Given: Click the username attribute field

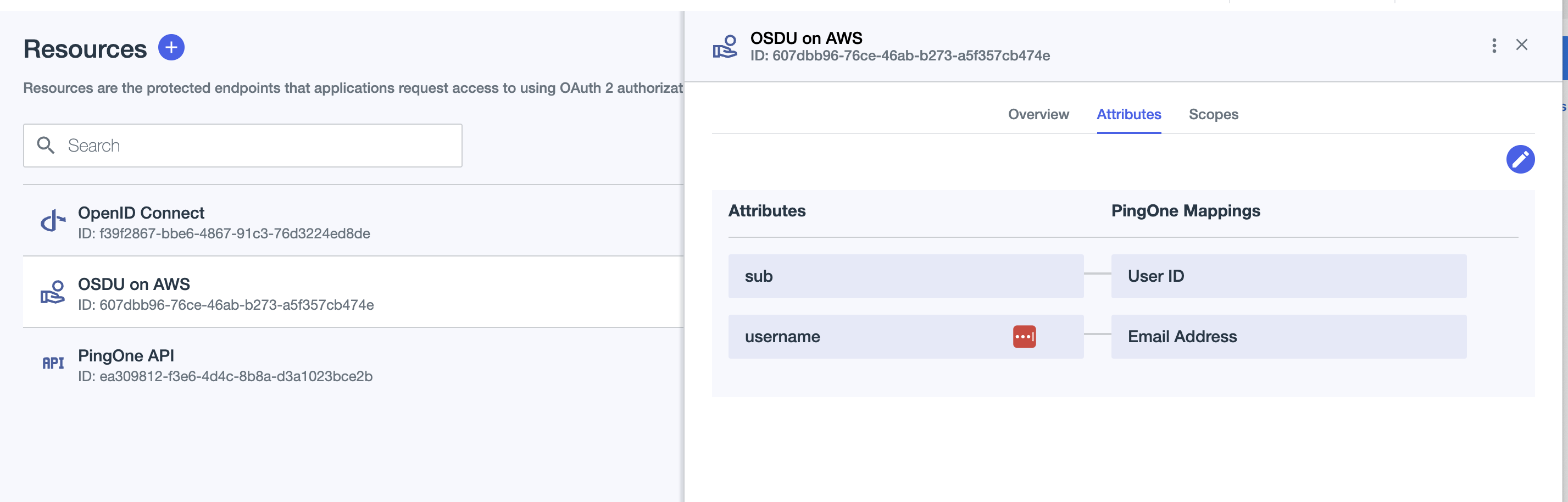Looking at the screenshot, I should tap(905, 337).
